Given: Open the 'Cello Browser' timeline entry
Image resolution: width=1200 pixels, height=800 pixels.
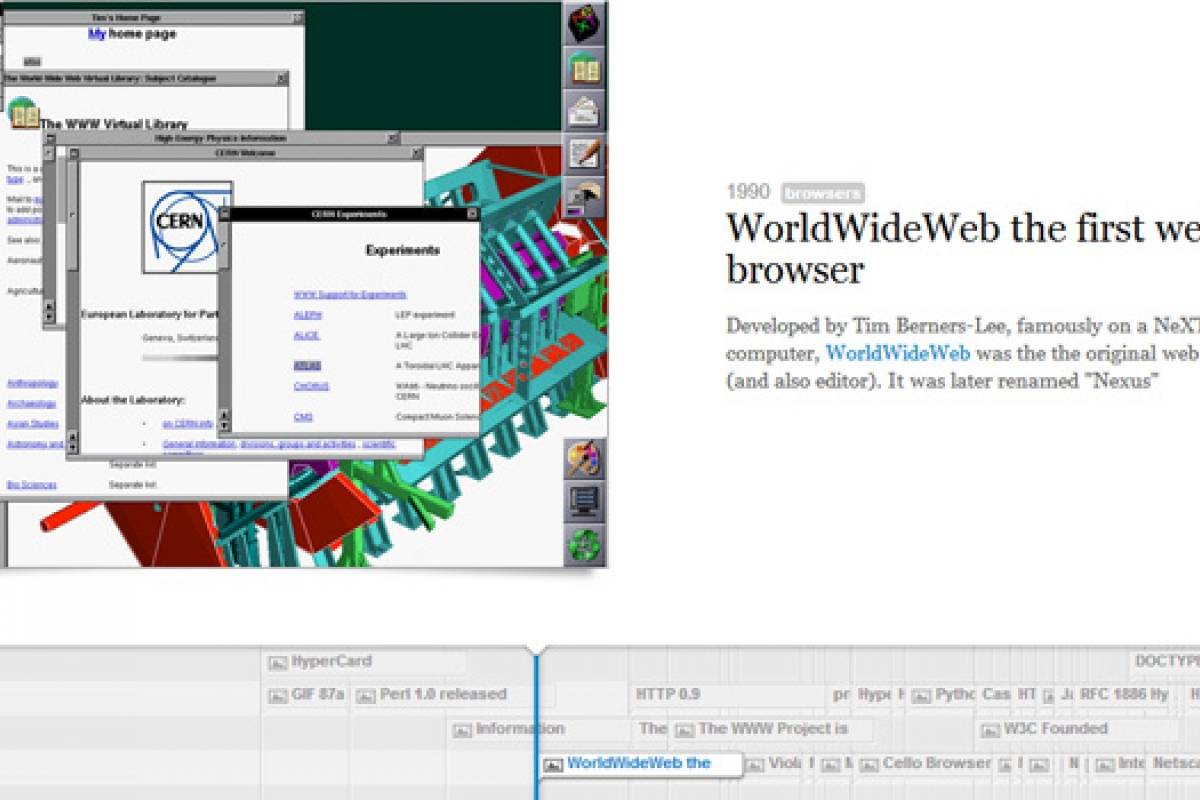Looking at the screenshot, I should click(936, 763).
